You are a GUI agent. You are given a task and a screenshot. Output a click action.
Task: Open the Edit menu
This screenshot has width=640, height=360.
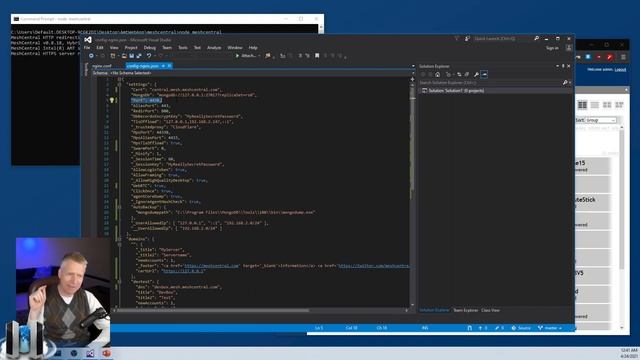pos(100,48)
